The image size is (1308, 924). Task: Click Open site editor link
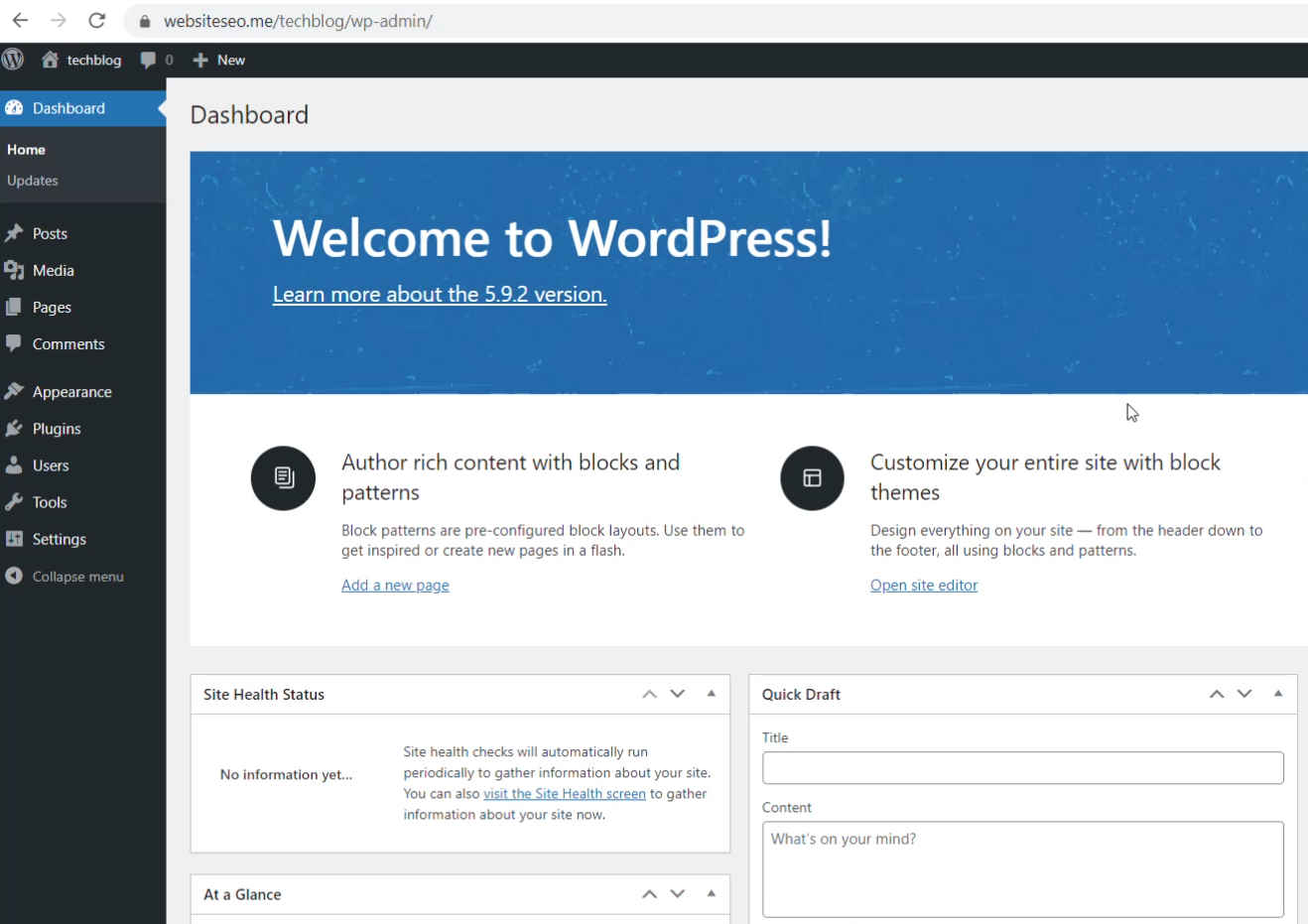coord(924,585)
